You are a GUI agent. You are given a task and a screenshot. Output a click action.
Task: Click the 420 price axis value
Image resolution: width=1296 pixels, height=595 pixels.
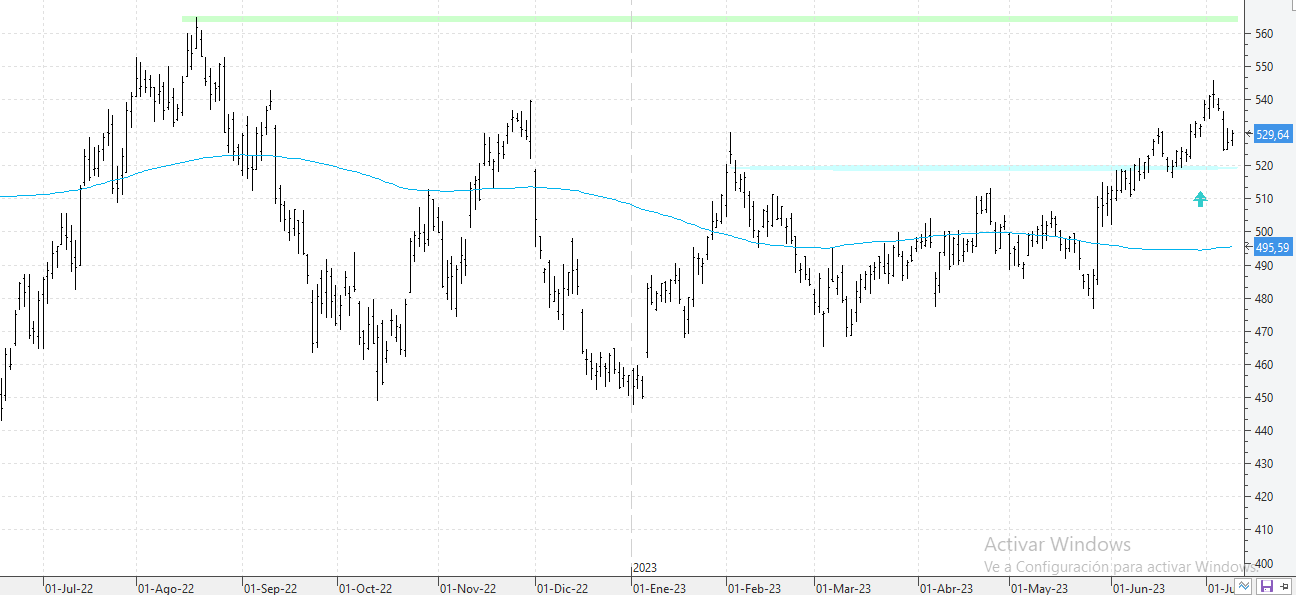pos(1264,496)
